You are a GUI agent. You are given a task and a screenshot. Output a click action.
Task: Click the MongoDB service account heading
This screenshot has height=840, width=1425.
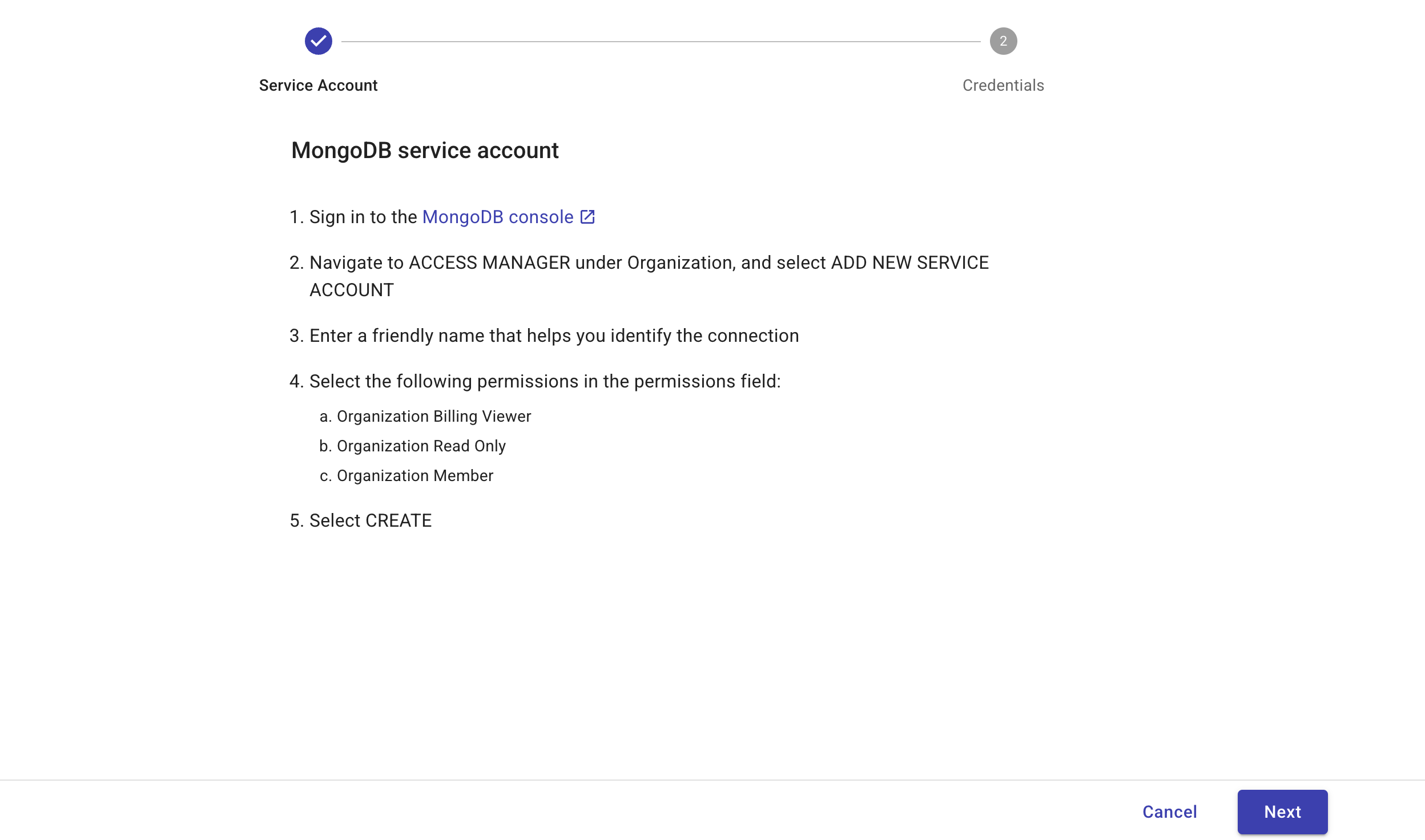tap(425, 150)
